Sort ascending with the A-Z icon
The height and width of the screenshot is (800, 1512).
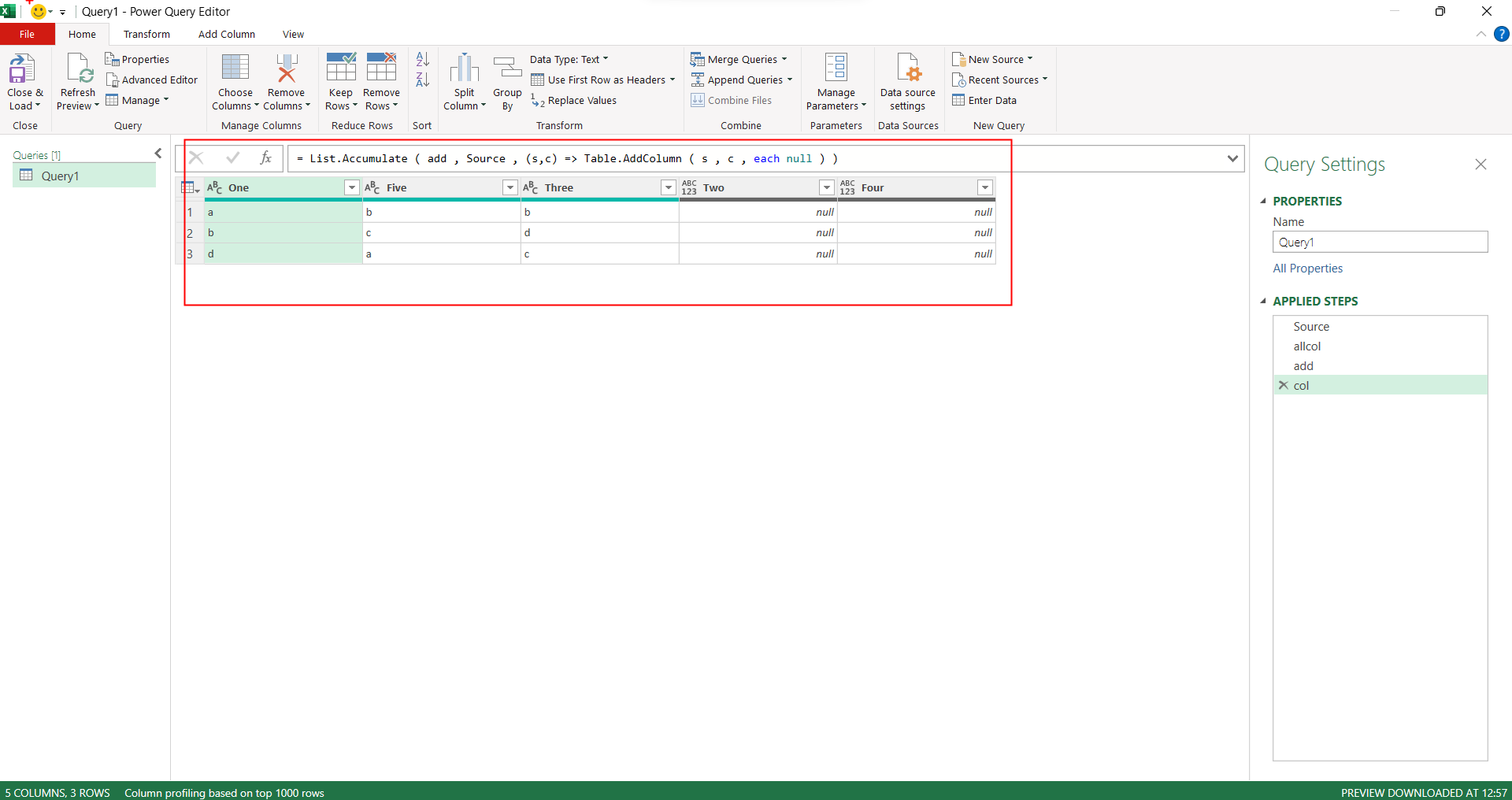tap(423, 59)
